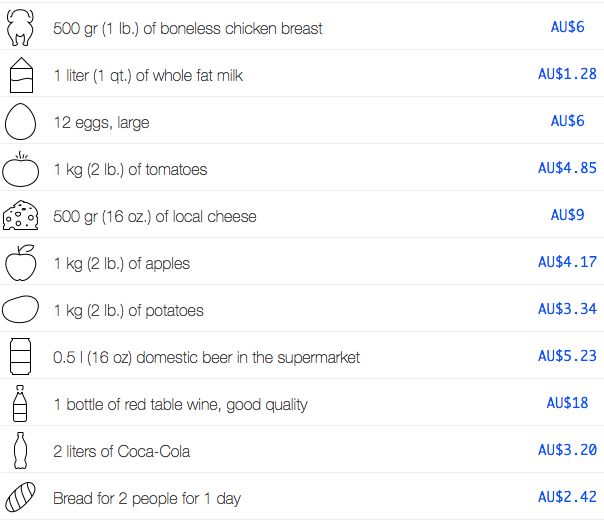Image resolution: width=604 pixels, height=522 pixels.
Task: Click the wine bottle icon
Action: (x=20, y=403)
